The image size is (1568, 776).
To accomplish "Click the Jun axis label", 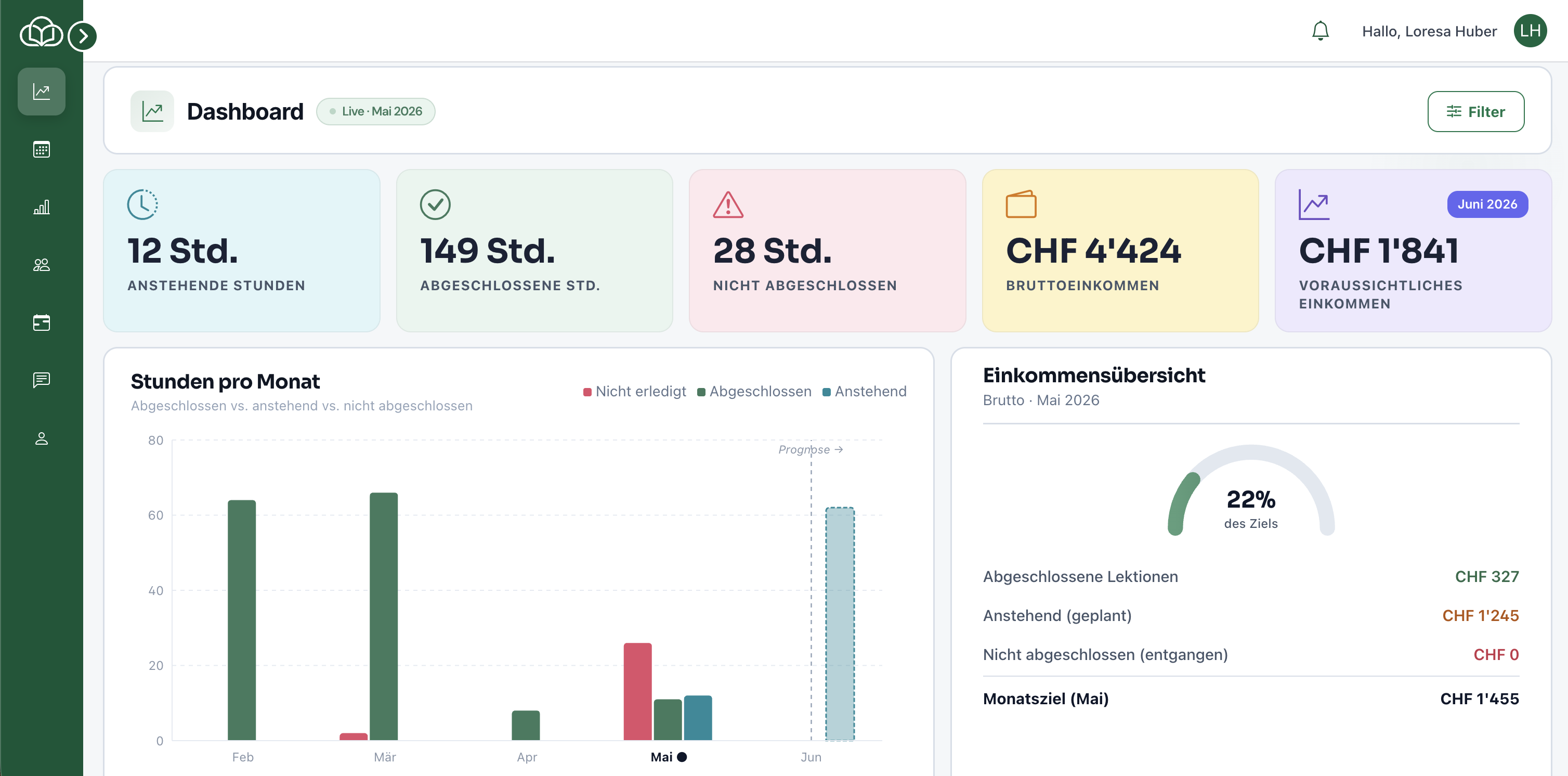I will pos(811,757).
